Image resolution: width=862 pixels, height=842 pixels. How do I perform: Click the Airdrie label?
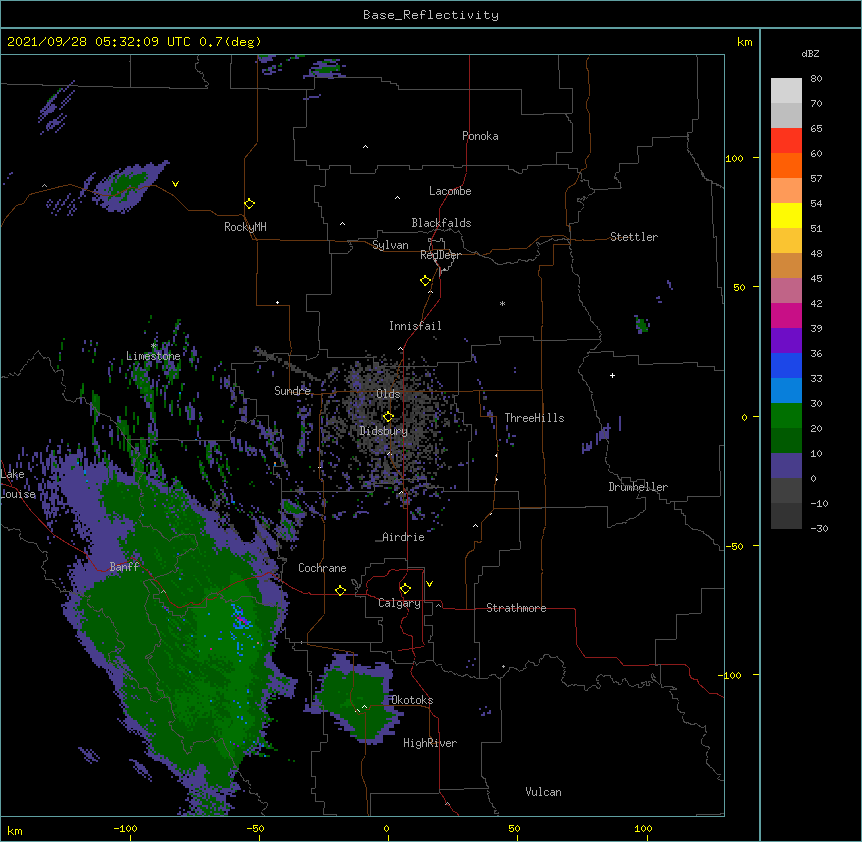point(403,537)
